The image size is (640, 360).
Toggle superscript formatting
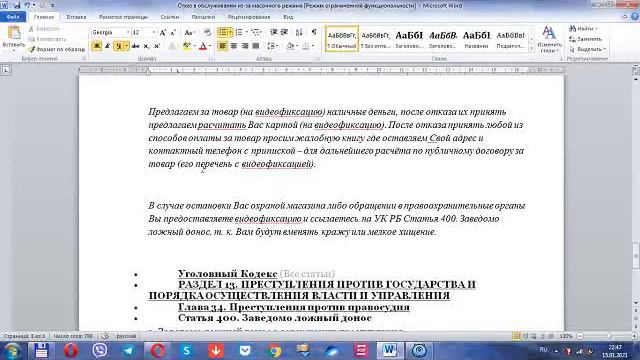[157, 46]
